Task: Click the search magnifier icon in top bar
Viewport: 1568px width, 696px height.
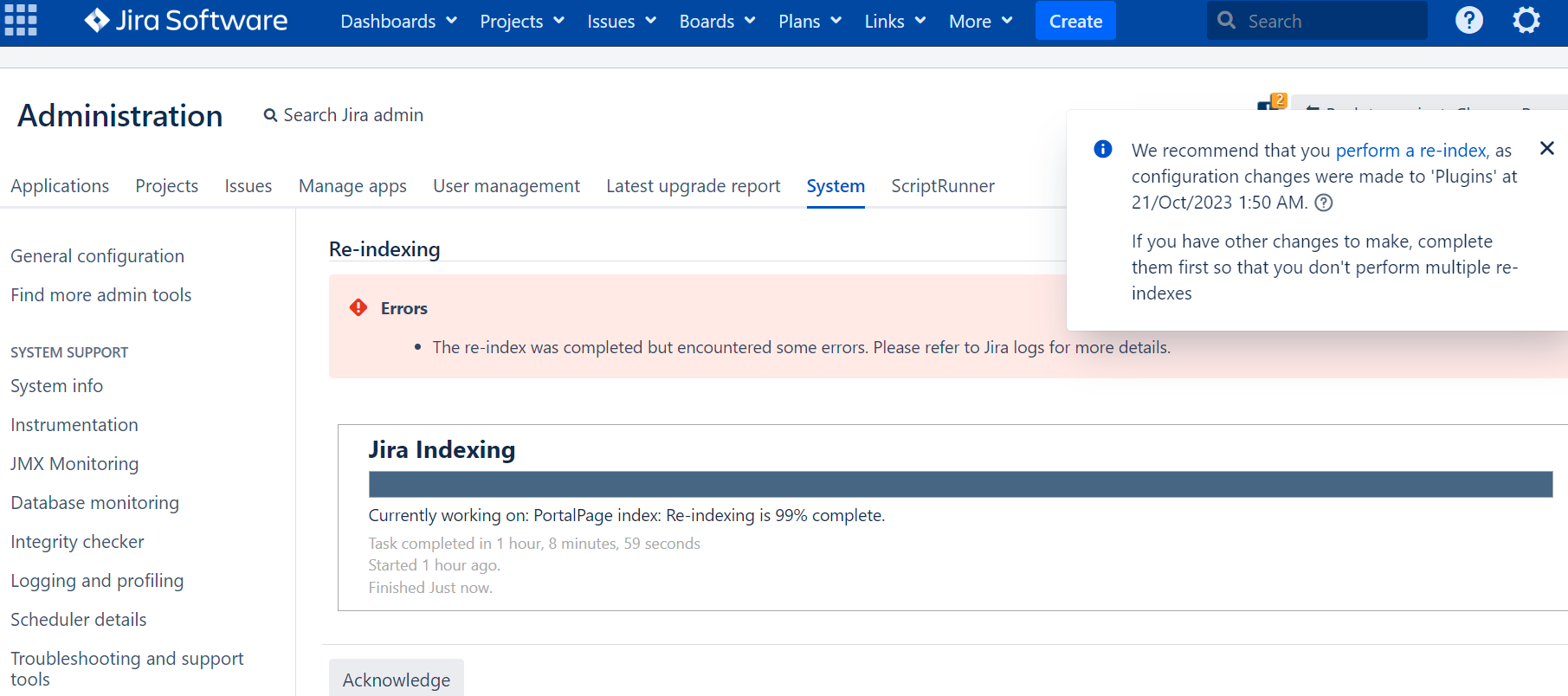Action: 1226,20
